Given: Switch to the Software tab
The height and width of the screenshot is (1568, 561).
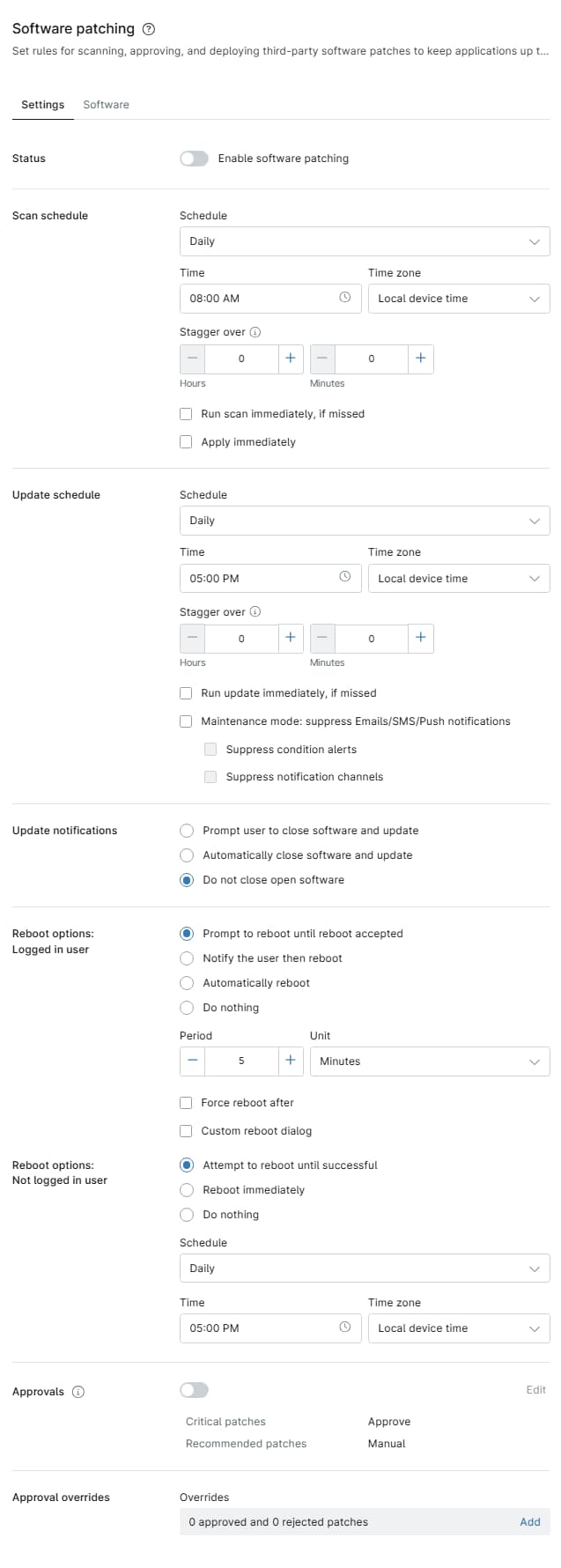Looking at the screenshot, I should (x=107, y=105).
